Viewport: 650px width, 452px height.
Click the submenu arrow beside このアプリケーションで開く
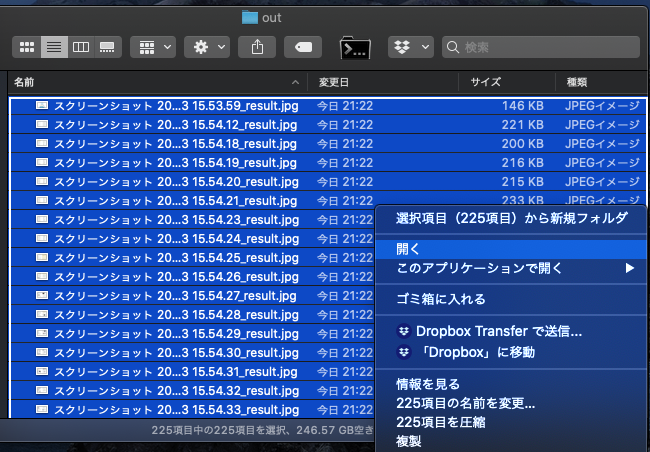click(630, 268)
